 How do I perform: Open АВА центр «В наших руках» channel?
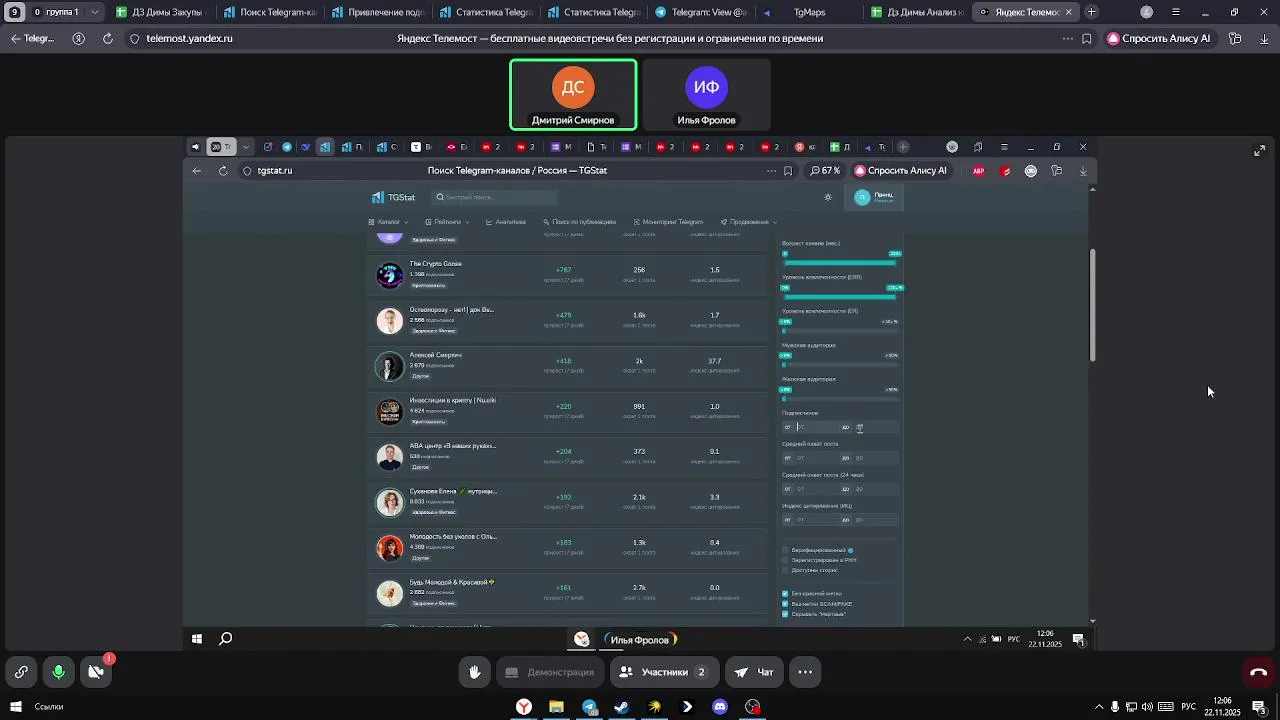click(x=452, y=446)
